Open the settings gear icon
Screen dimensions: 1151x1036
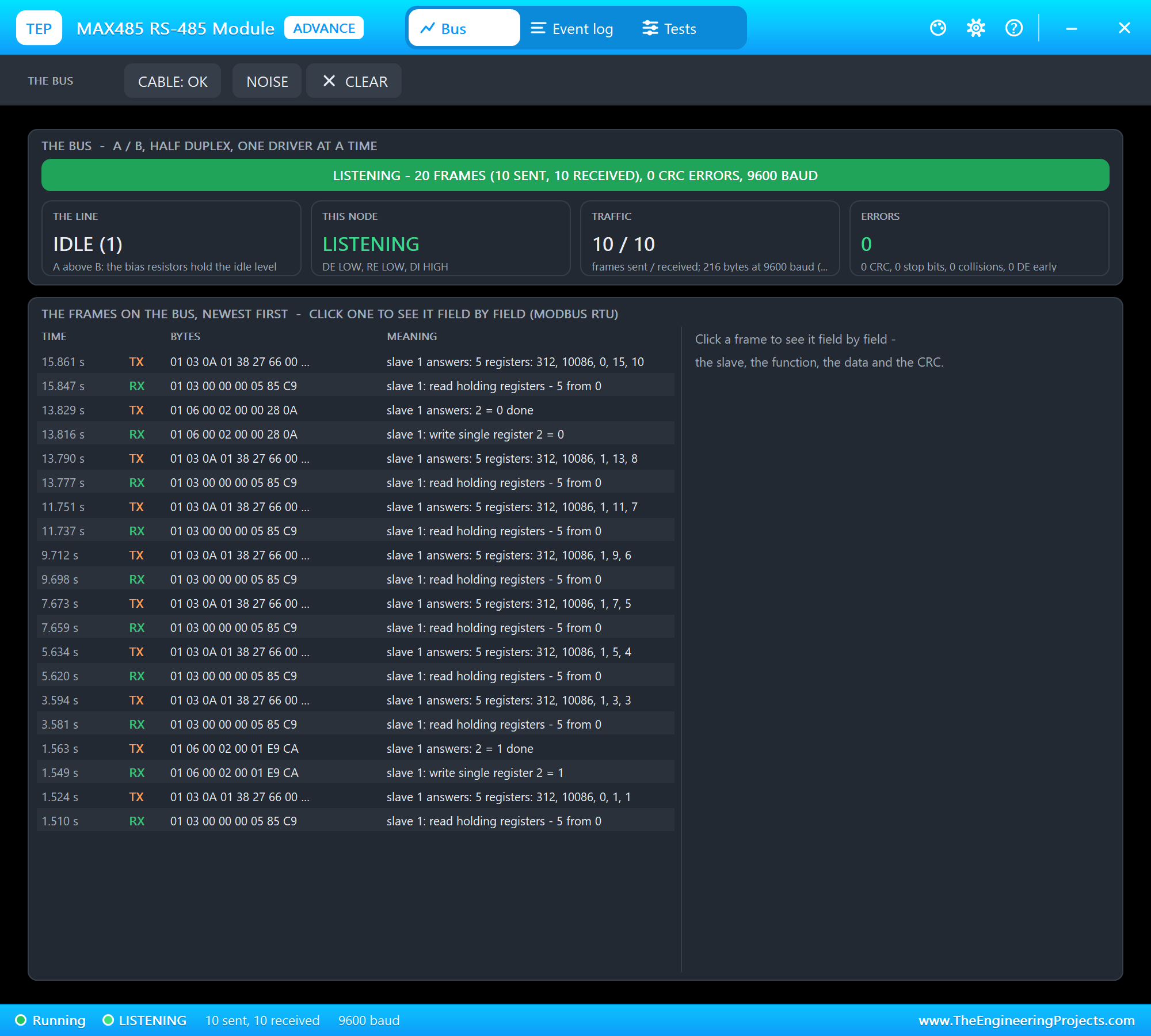click(x=976, y=28)
